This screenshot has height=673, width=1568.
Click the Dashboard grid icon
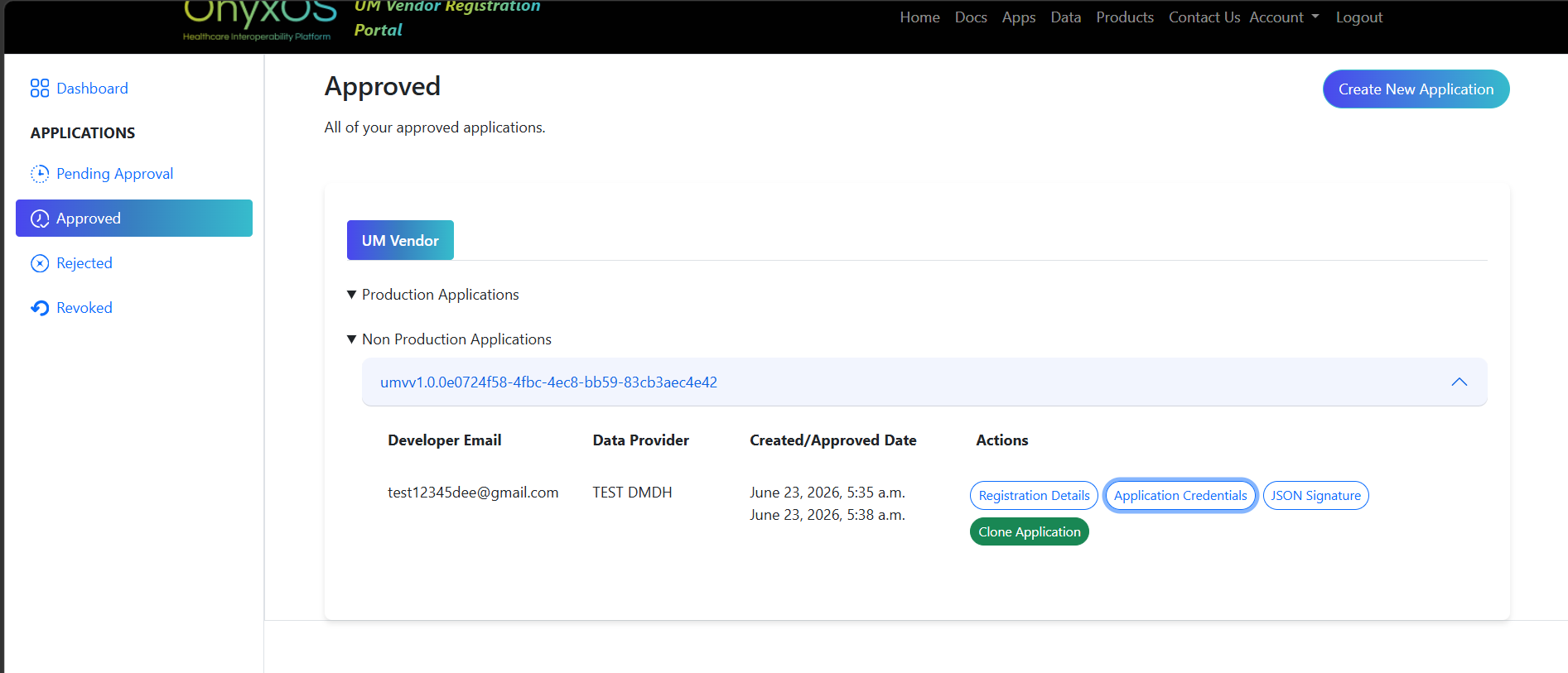(40, 89)
